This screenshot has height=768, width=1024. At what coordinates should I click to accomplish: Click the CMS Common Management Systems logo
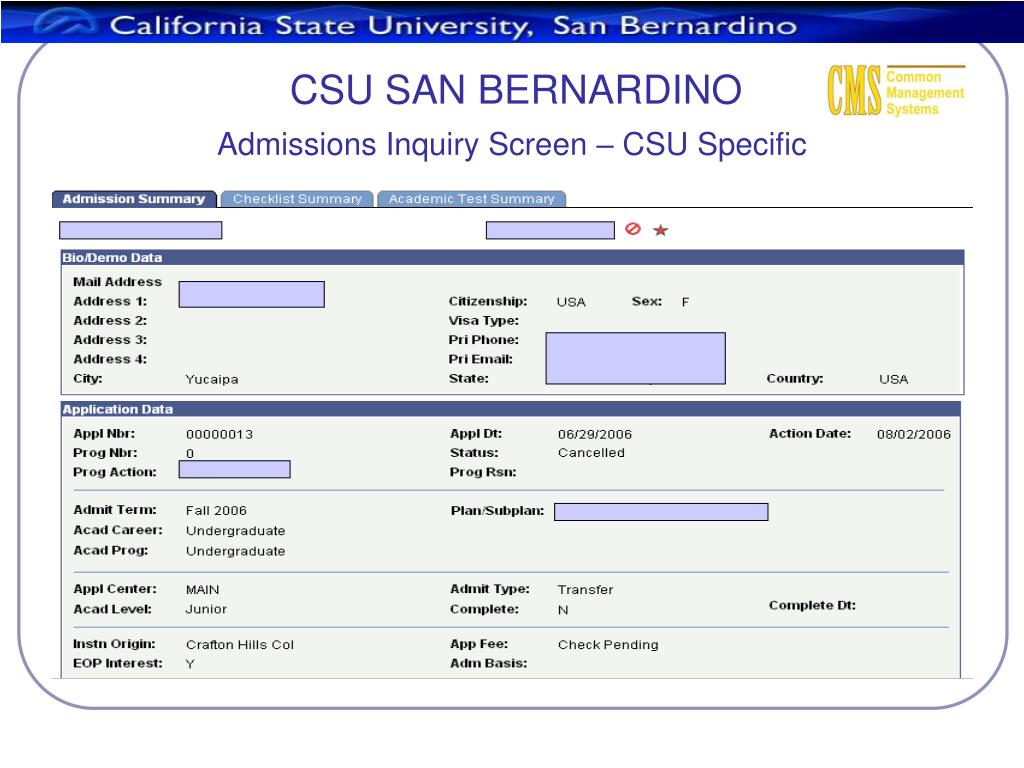pyautogui.click(x=896, y=90)
